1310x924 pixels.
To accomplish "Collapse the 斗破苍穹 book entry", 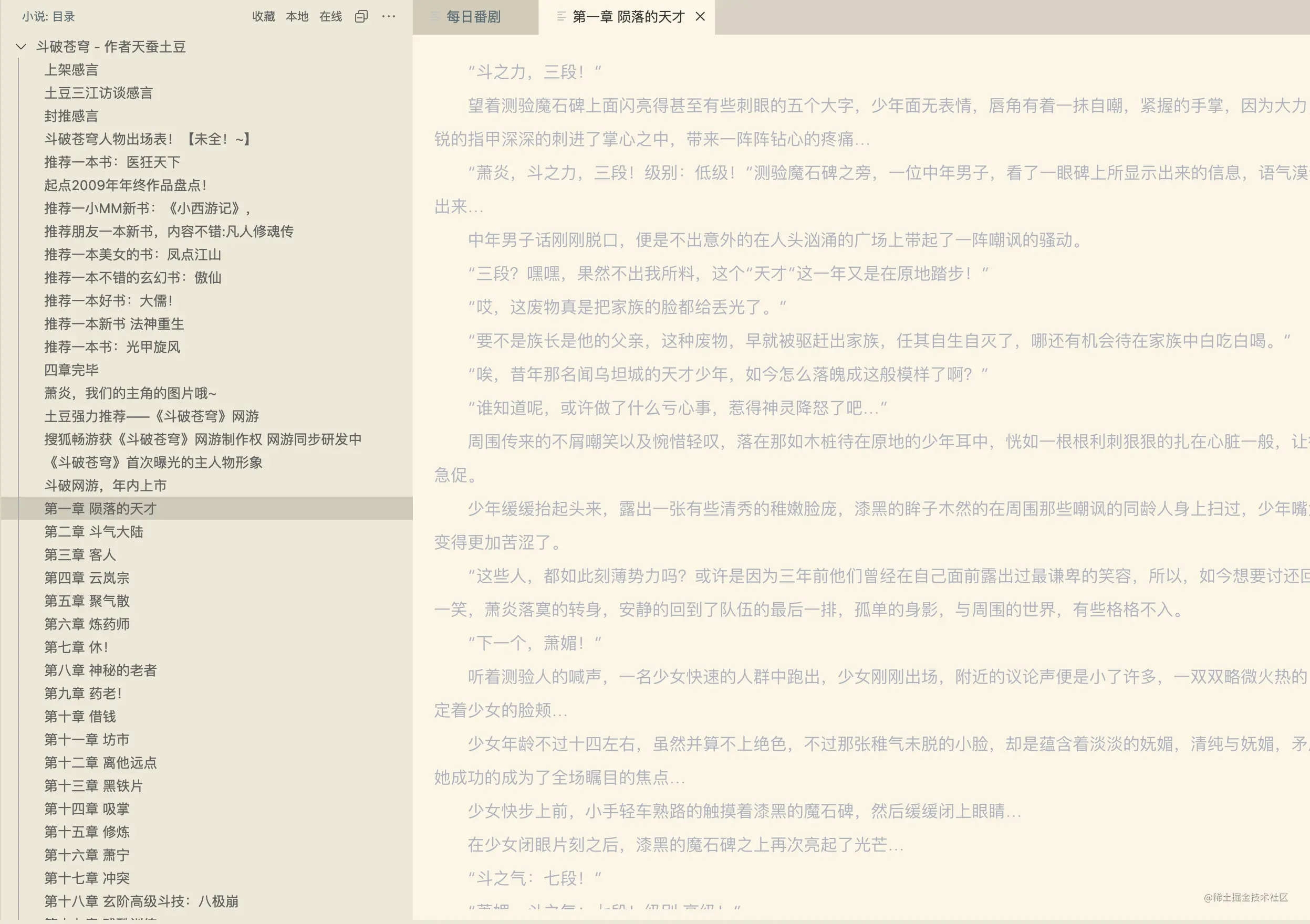I will (x=20, y=47).
